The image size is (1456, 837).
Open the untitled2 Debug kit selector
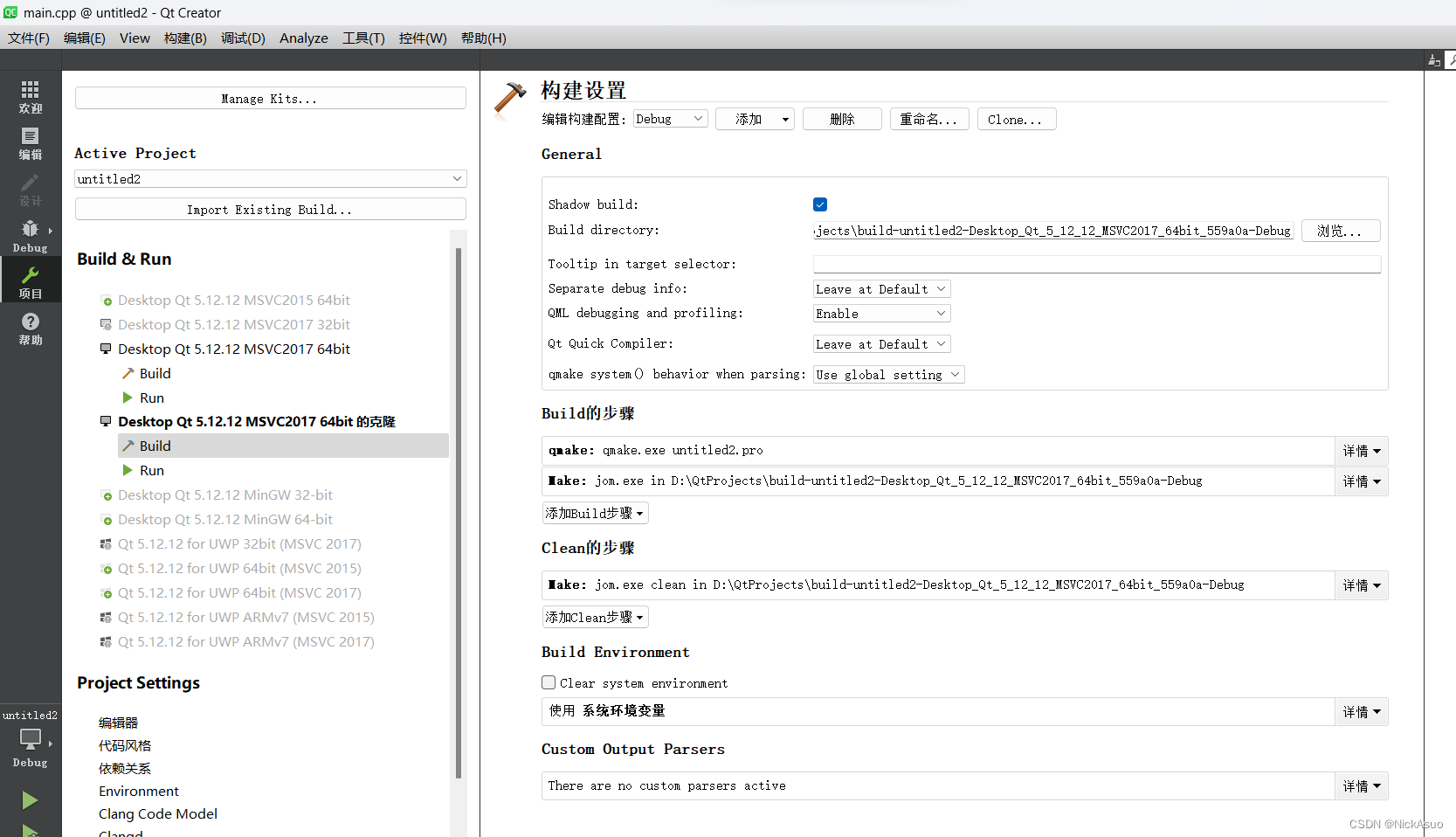click(31, 739)
